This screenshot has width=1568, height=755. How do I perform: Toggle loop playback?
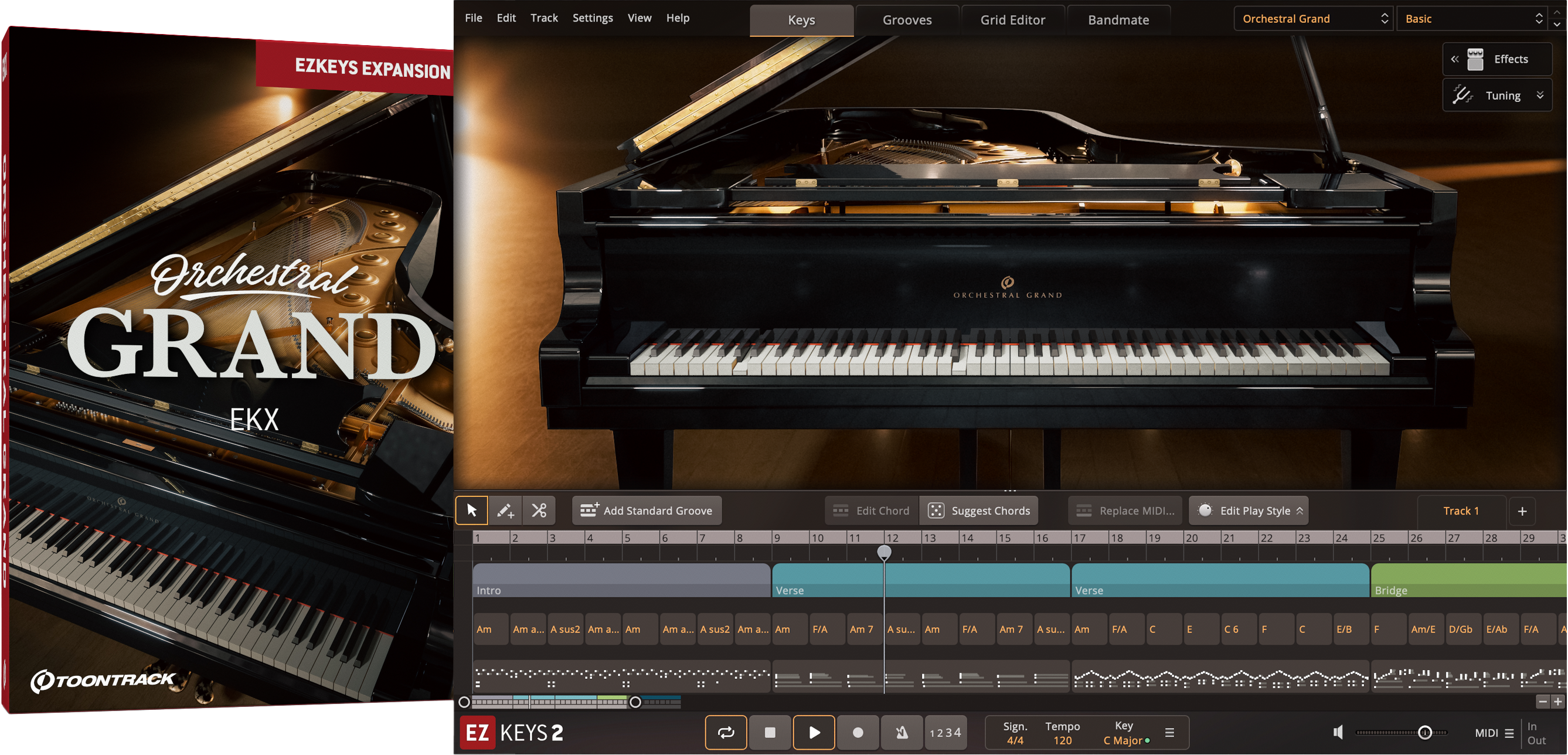pos(726,733)
